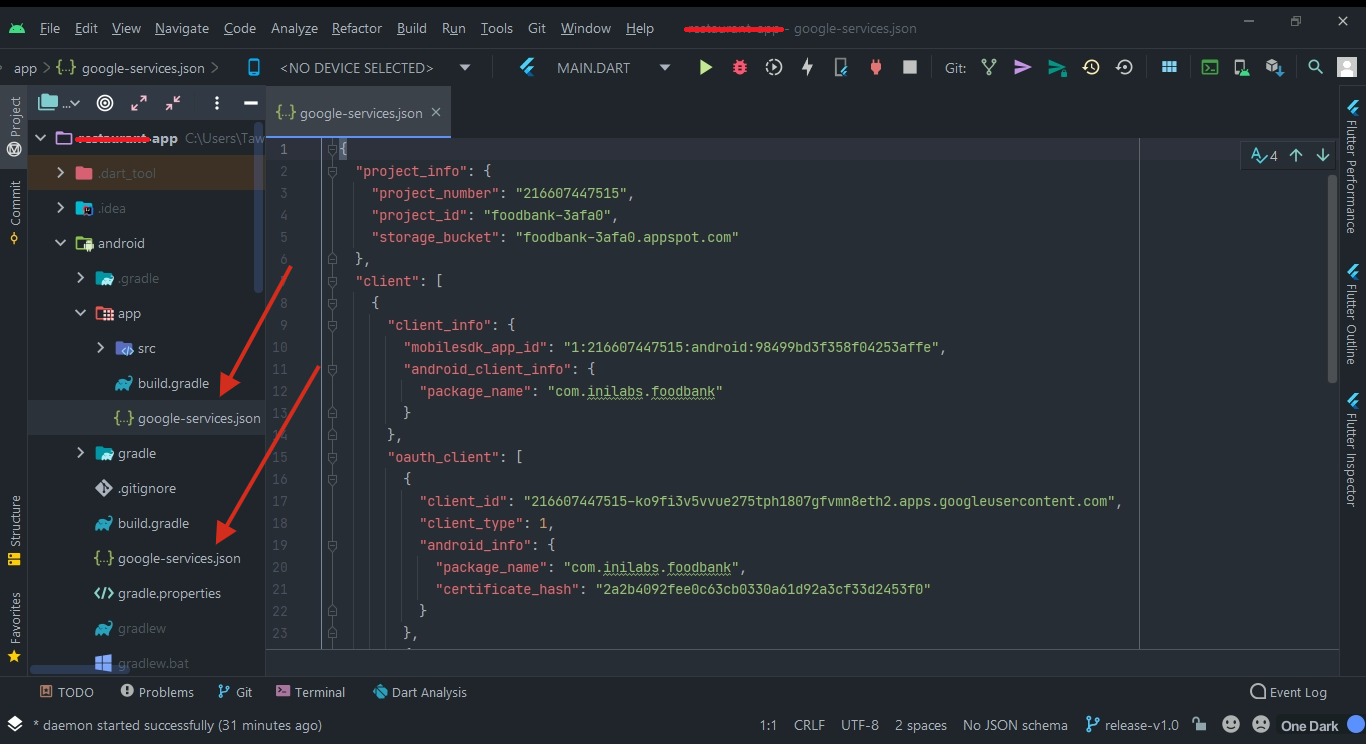Expand the .idea folder
The image size is (1366, 744).
[x=61, y=208]
